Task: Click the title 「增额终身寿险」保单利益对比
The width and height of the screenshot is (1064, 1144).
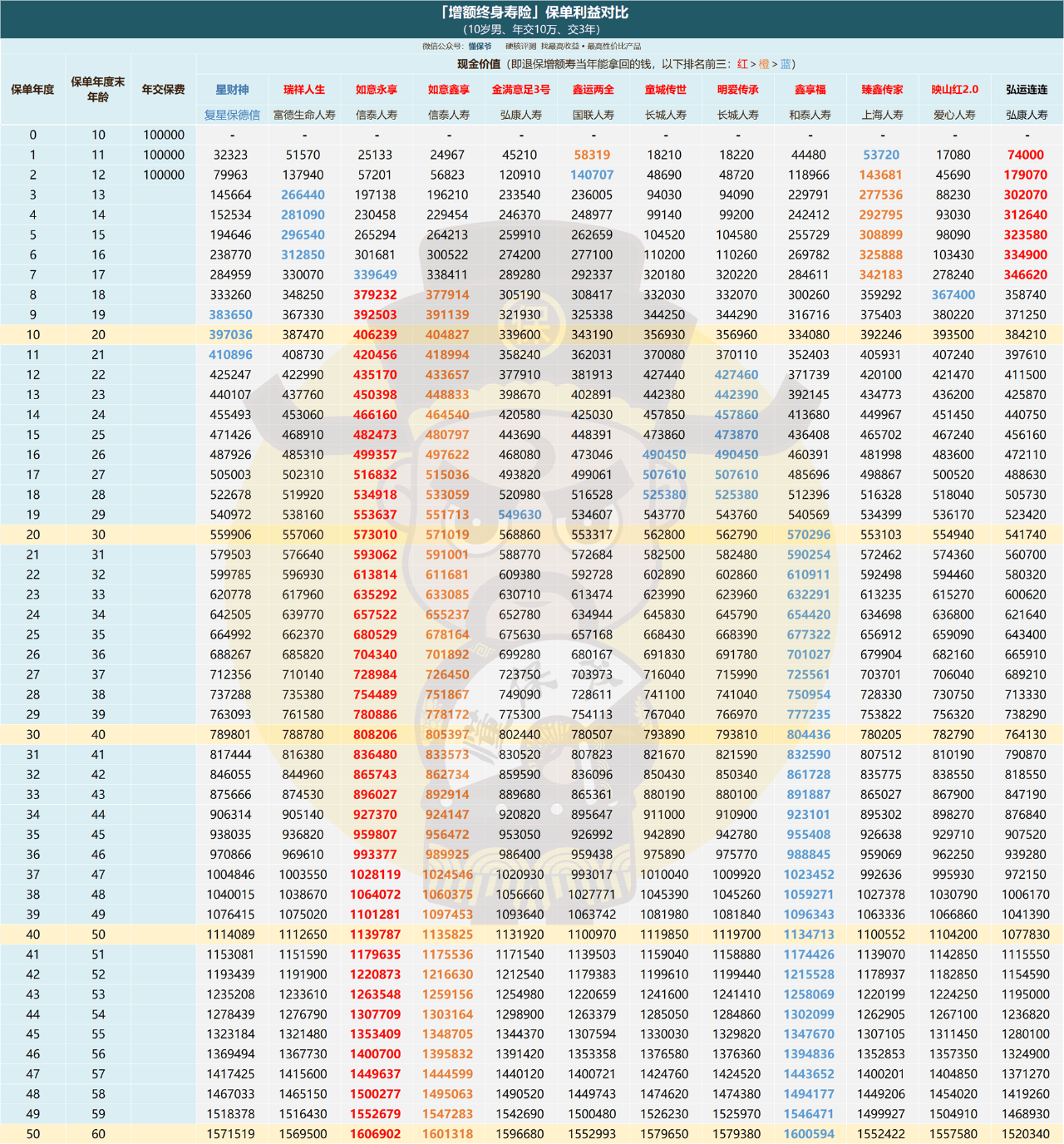Action: pyautogui.click(x=534, y=12)
